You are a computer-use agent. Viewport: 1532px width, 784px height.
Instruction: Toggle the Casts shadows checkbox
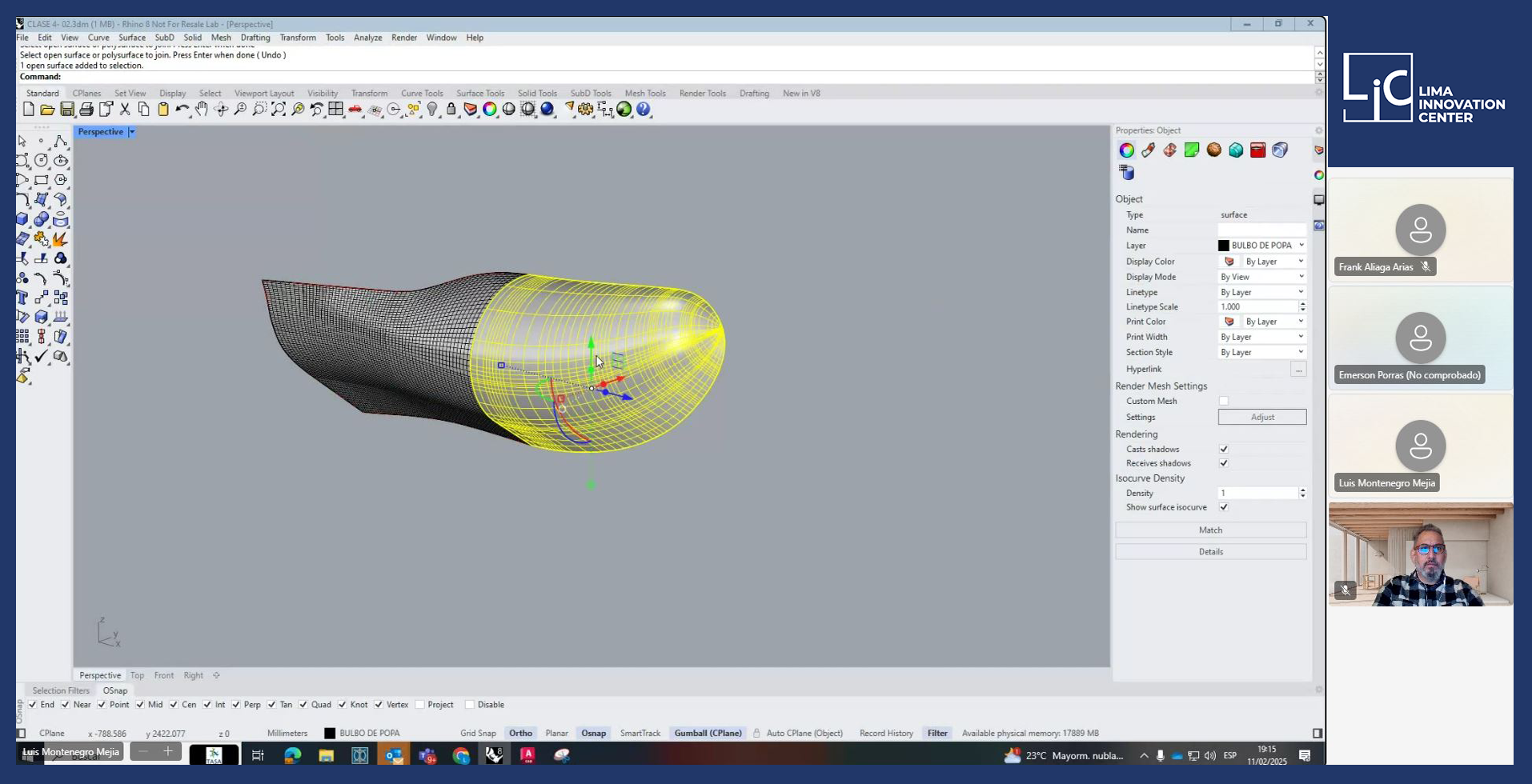pos(1224,450)
